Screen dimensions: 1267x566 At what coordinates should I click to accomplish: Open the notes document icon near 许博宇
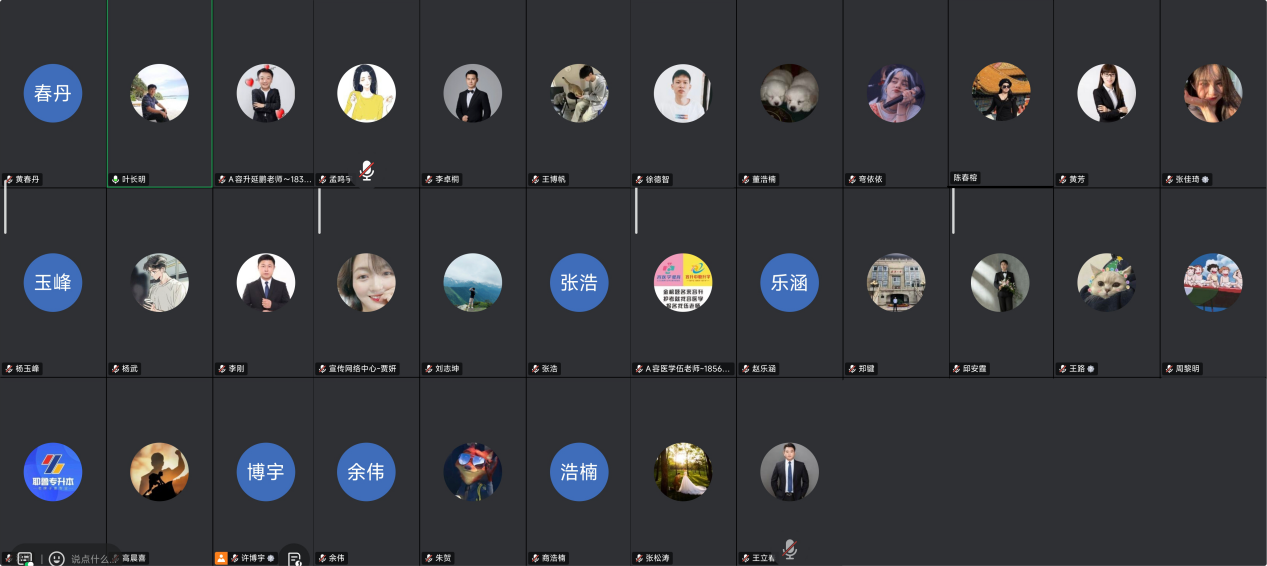[294, 559]
